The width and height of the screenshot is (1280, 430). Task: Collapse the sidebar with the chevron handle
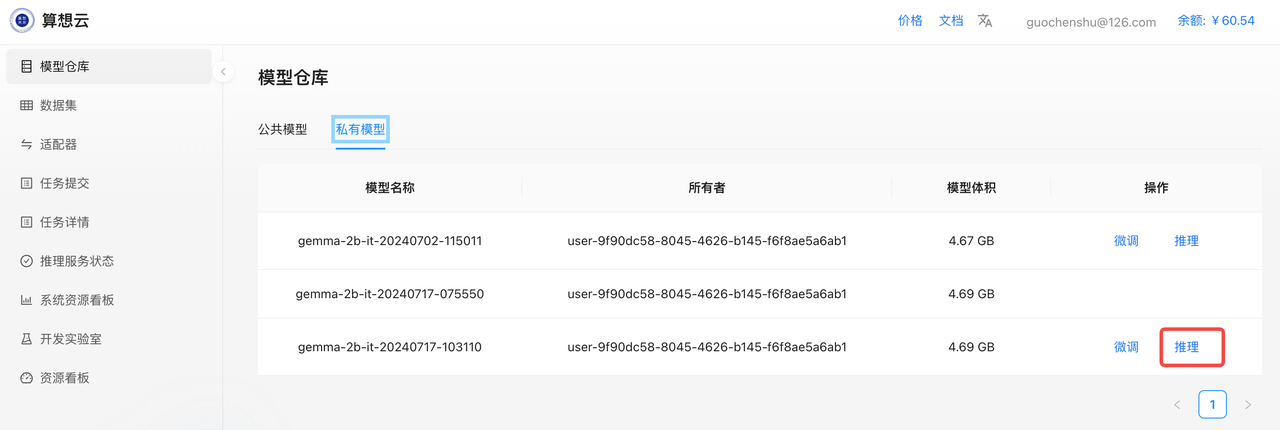(223, 72)
